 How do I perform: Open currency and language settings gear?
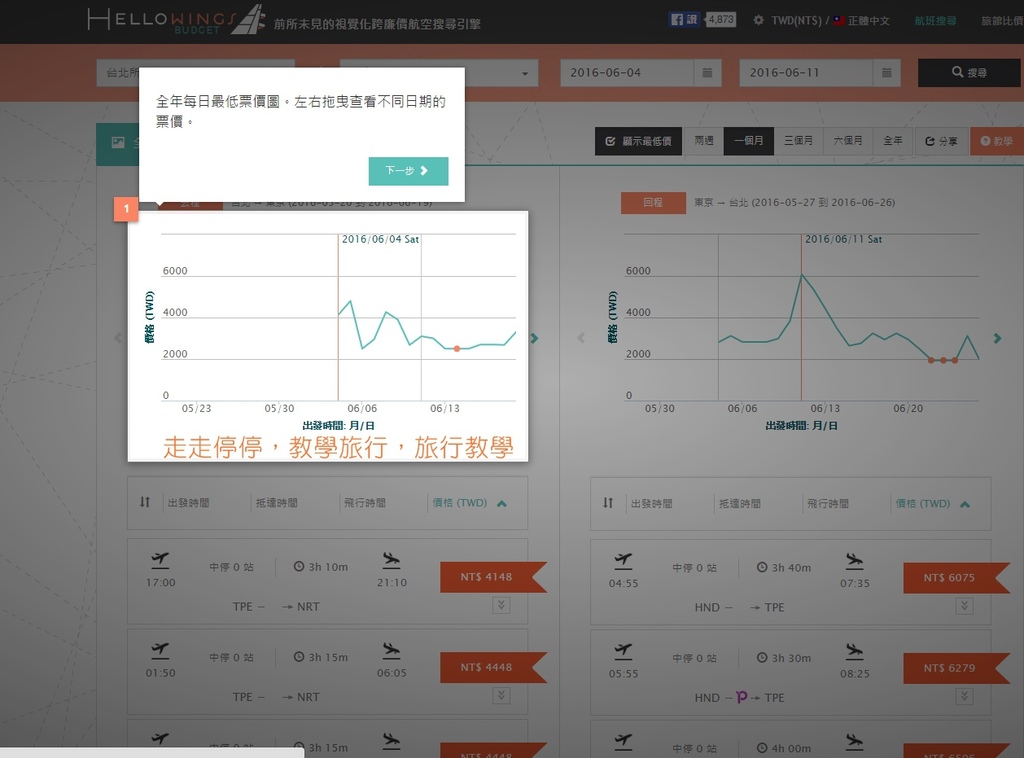[x=759, y=20]
